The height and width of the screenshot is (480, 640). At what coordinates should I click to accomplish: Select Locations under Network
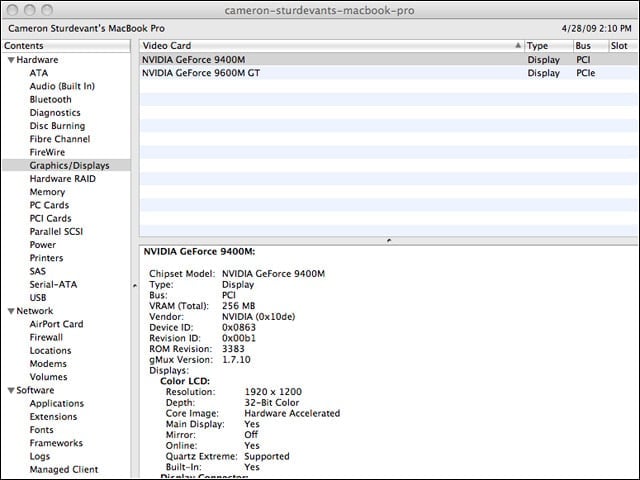click(x=50, y=351)
